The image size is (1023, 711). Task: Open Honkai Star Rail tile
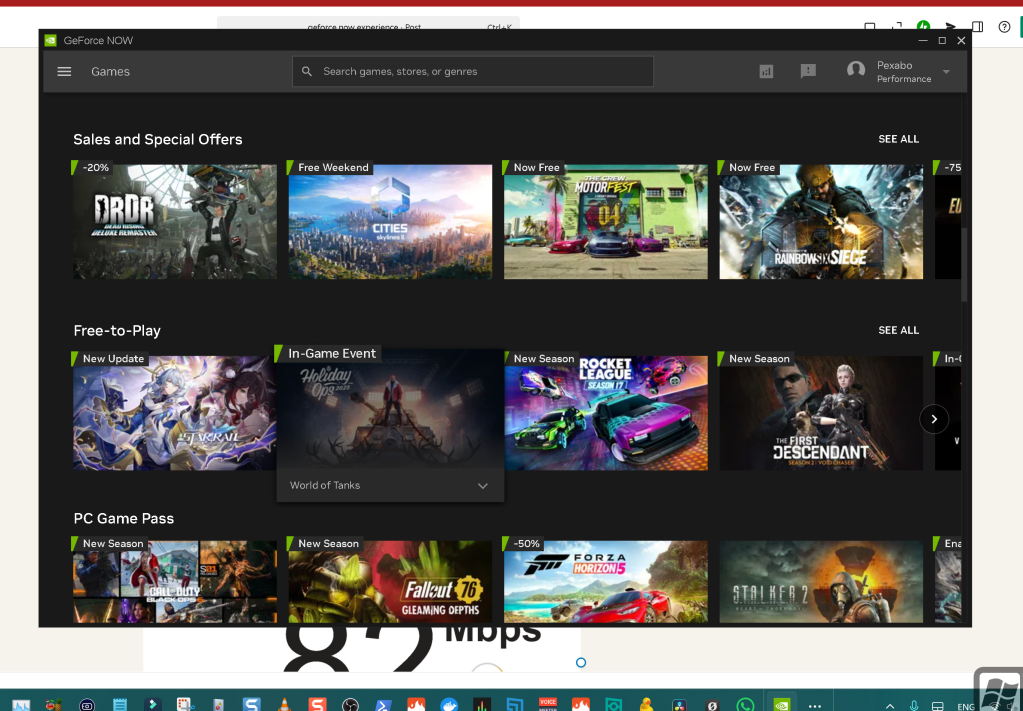pos(175,413)
